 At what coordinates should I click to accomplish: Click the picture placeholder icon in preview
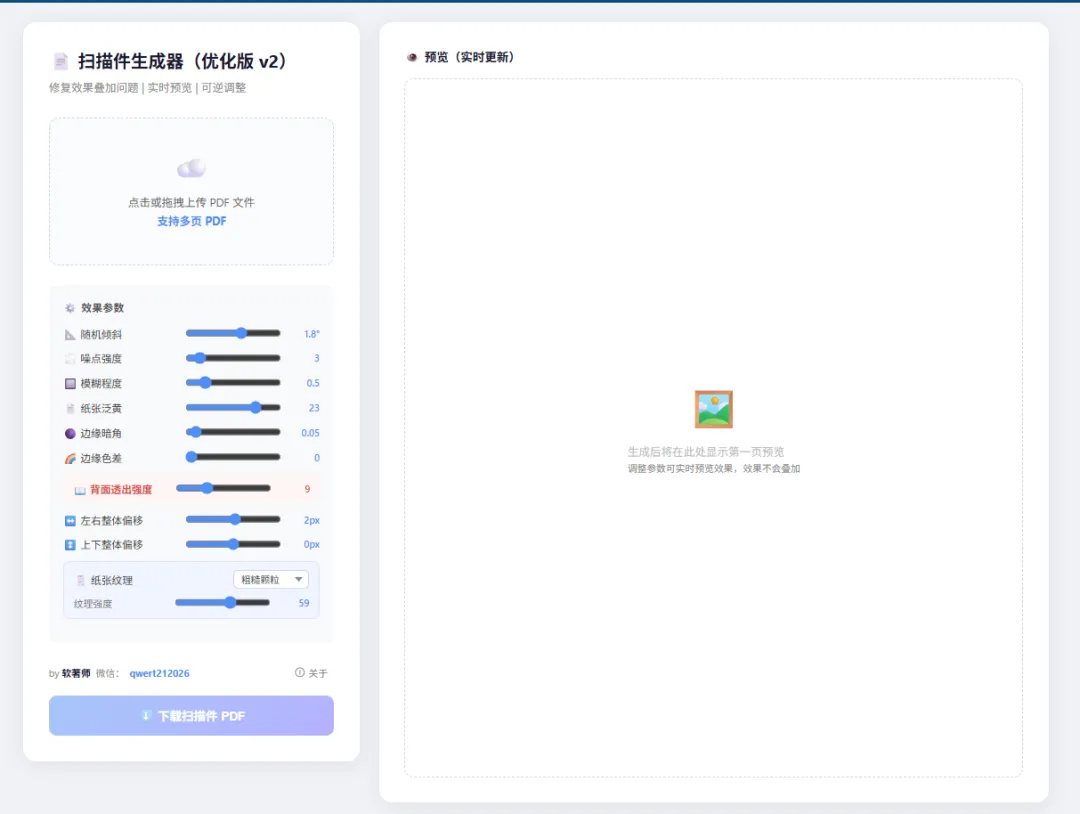click(x=714, y=409)
